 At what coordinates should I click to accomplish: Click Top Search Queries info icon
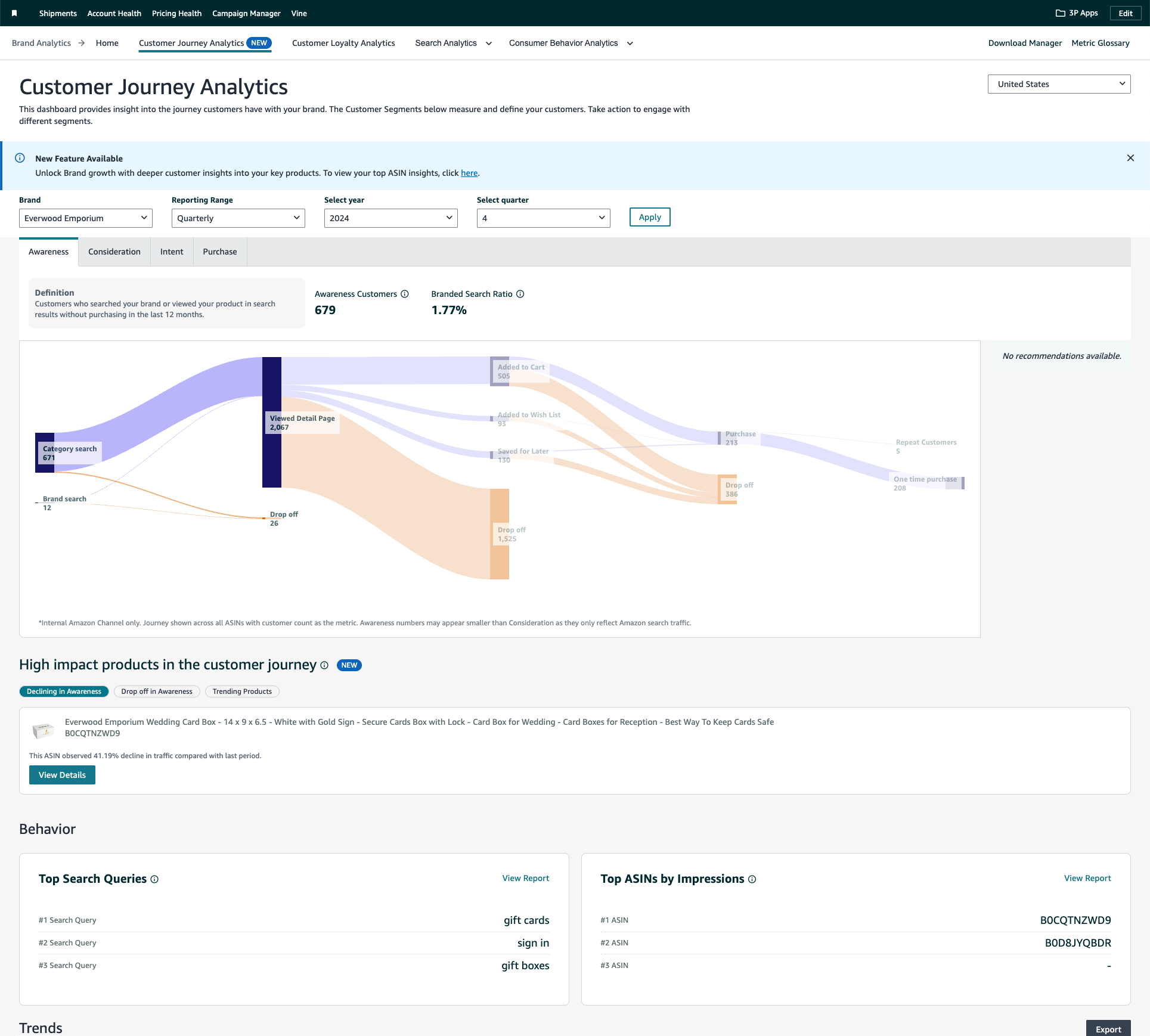tap(154, 879)
